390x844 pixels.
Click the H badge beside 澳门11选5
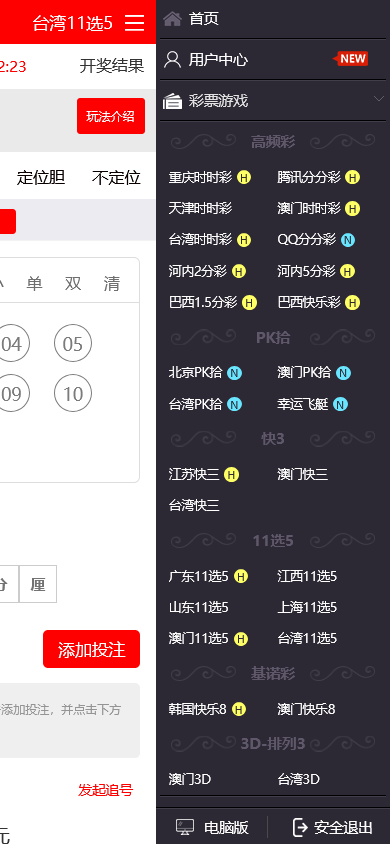coord(241,639)
